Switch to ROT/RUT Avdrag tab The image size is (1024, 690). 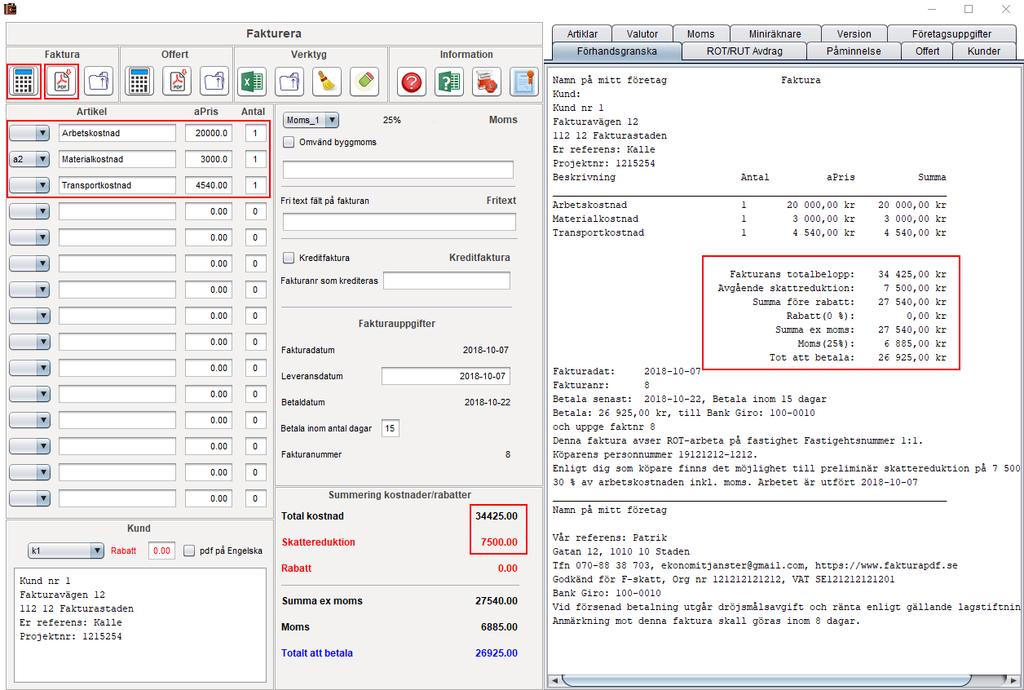coord(744,51)
